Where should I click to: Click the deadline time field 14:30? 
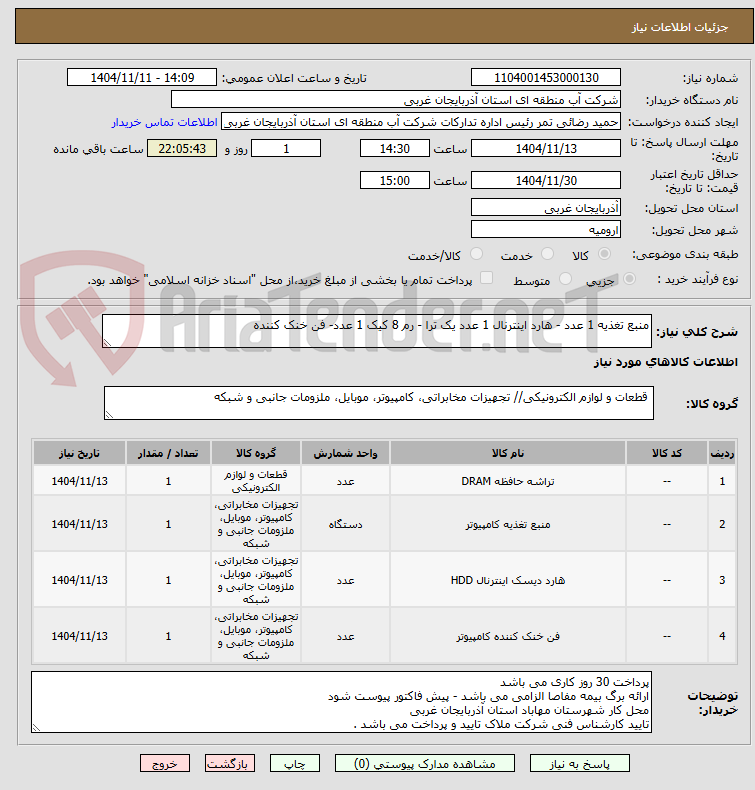[395, 149]
